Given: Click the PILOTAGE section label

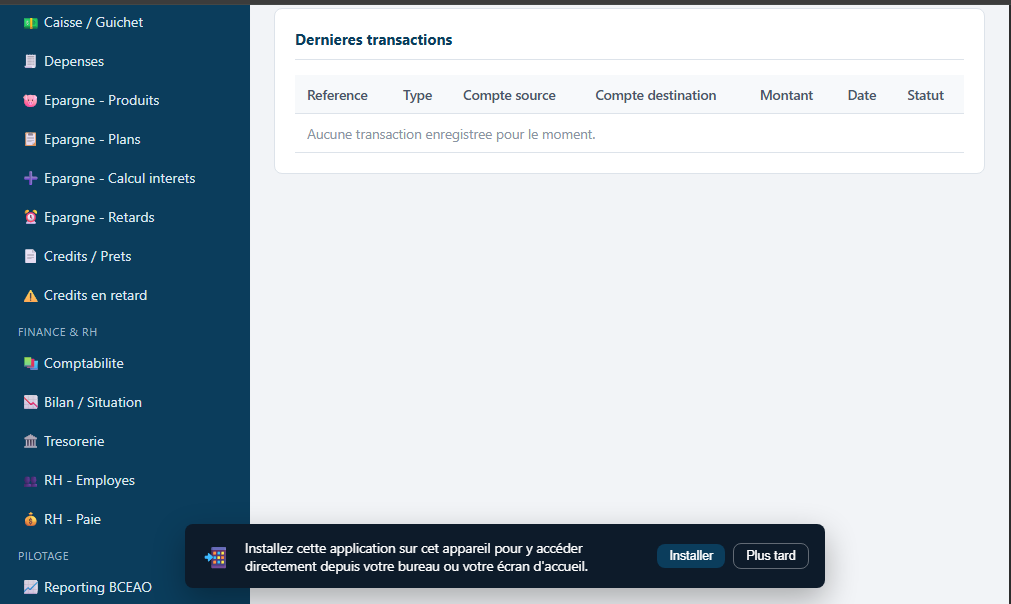Looking at the screenshot, I should (43, 556).
